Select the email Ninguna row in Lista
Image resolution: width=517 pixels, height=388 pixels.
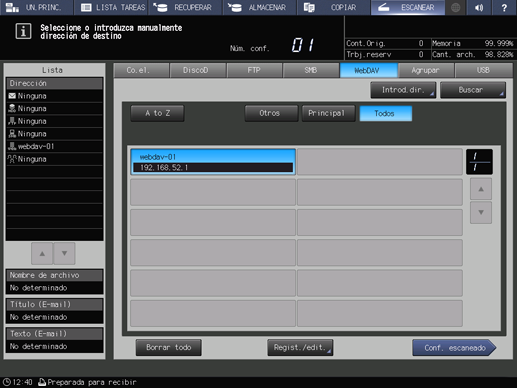(54, 96)
